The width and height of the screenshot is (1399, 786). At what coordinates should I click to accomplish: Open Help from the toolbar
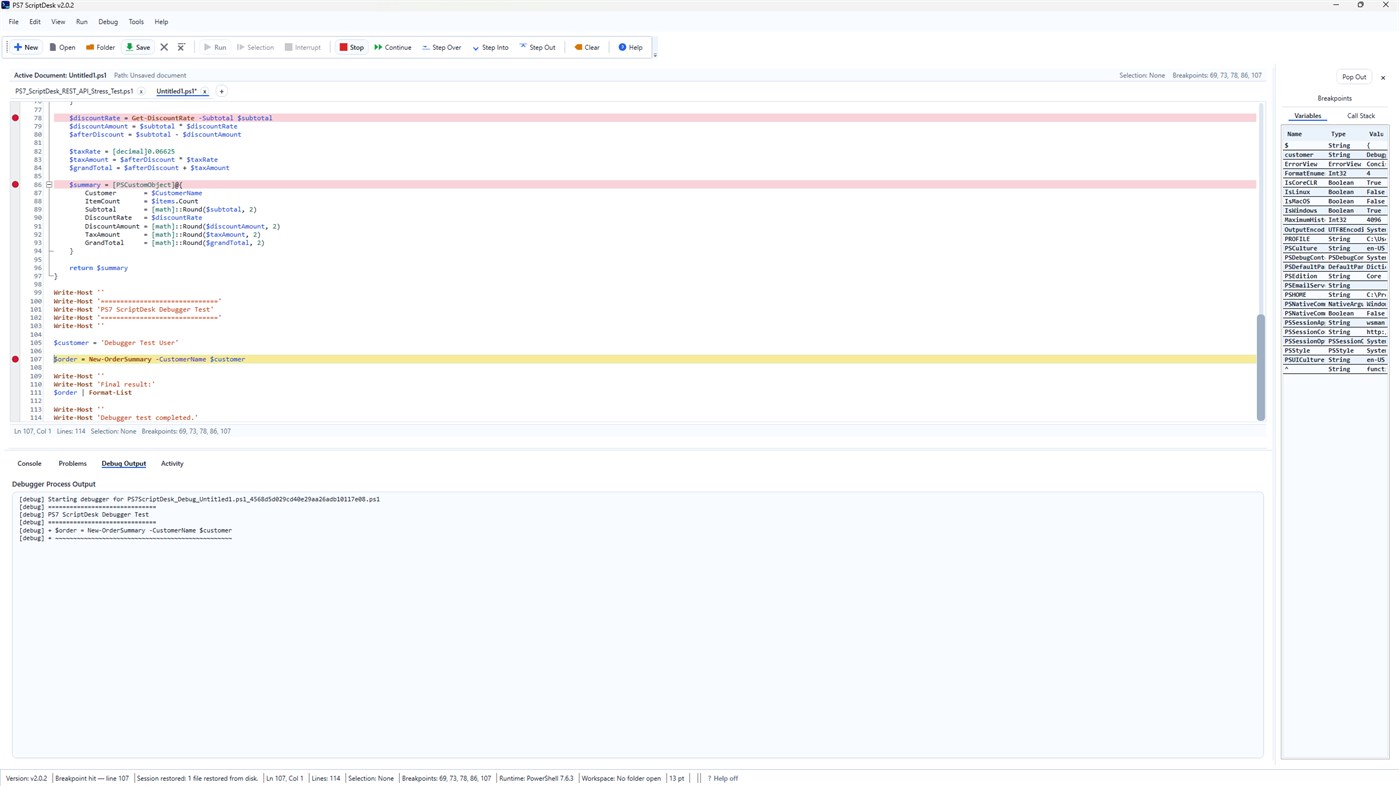click(x=631, y=47)
